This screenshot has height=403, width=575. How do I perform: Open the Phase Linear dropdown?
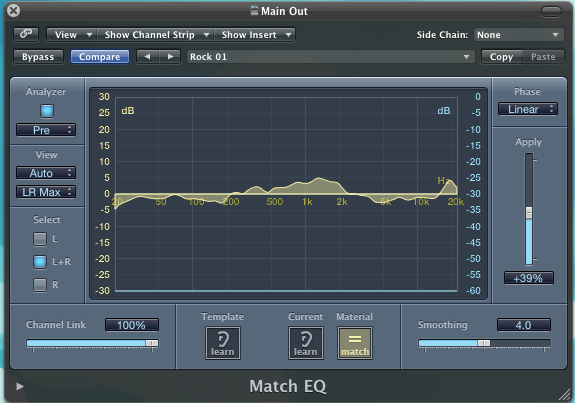point(528,109)
